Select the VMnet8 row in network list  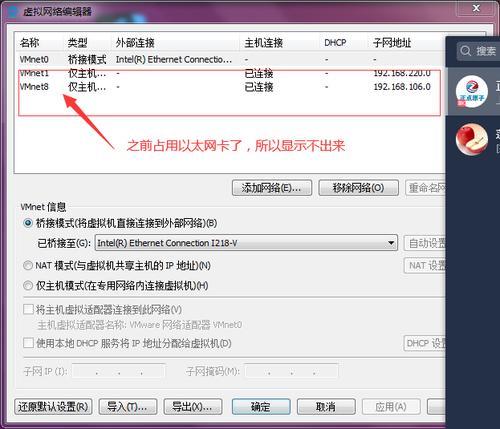230,87
